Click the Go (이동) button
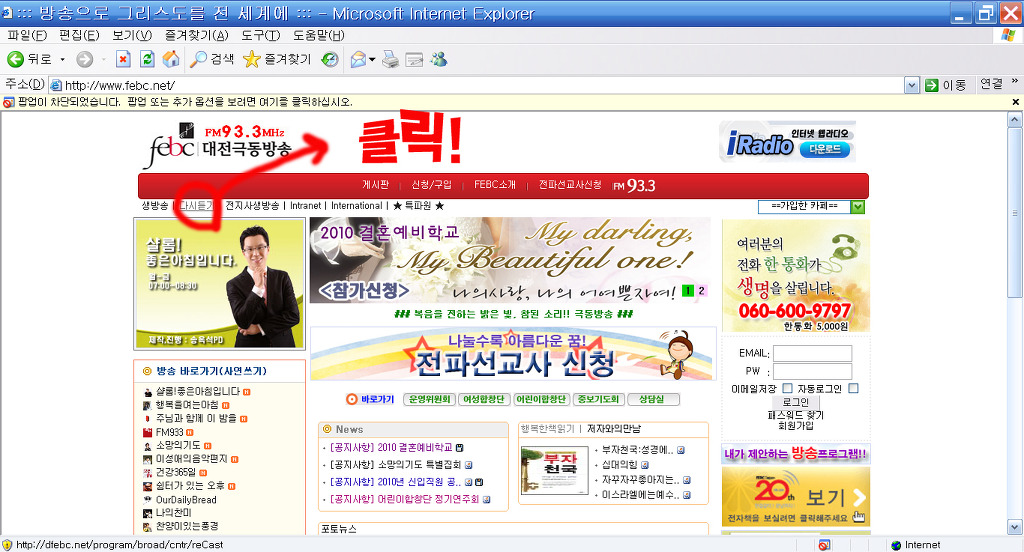 tap(945, 85)
